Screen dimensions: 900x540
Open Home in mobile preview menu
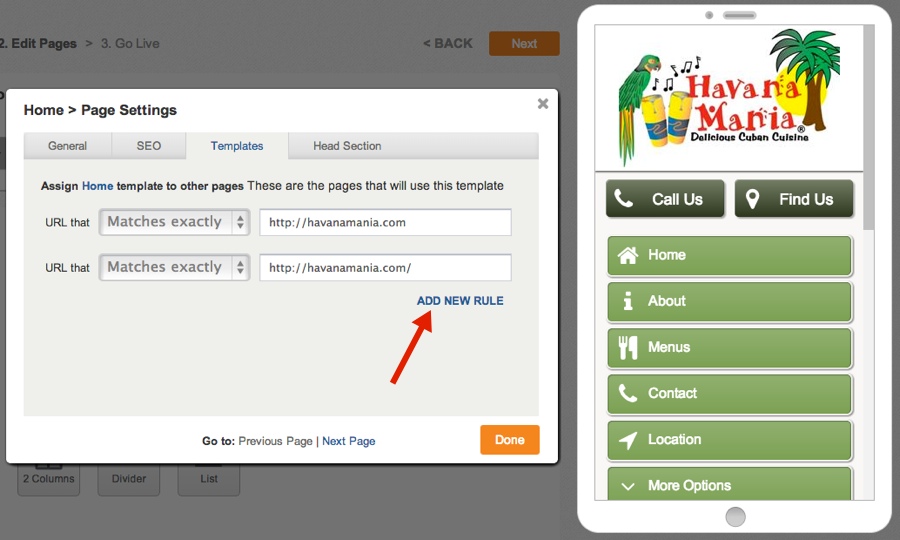(x=730, y=255)
